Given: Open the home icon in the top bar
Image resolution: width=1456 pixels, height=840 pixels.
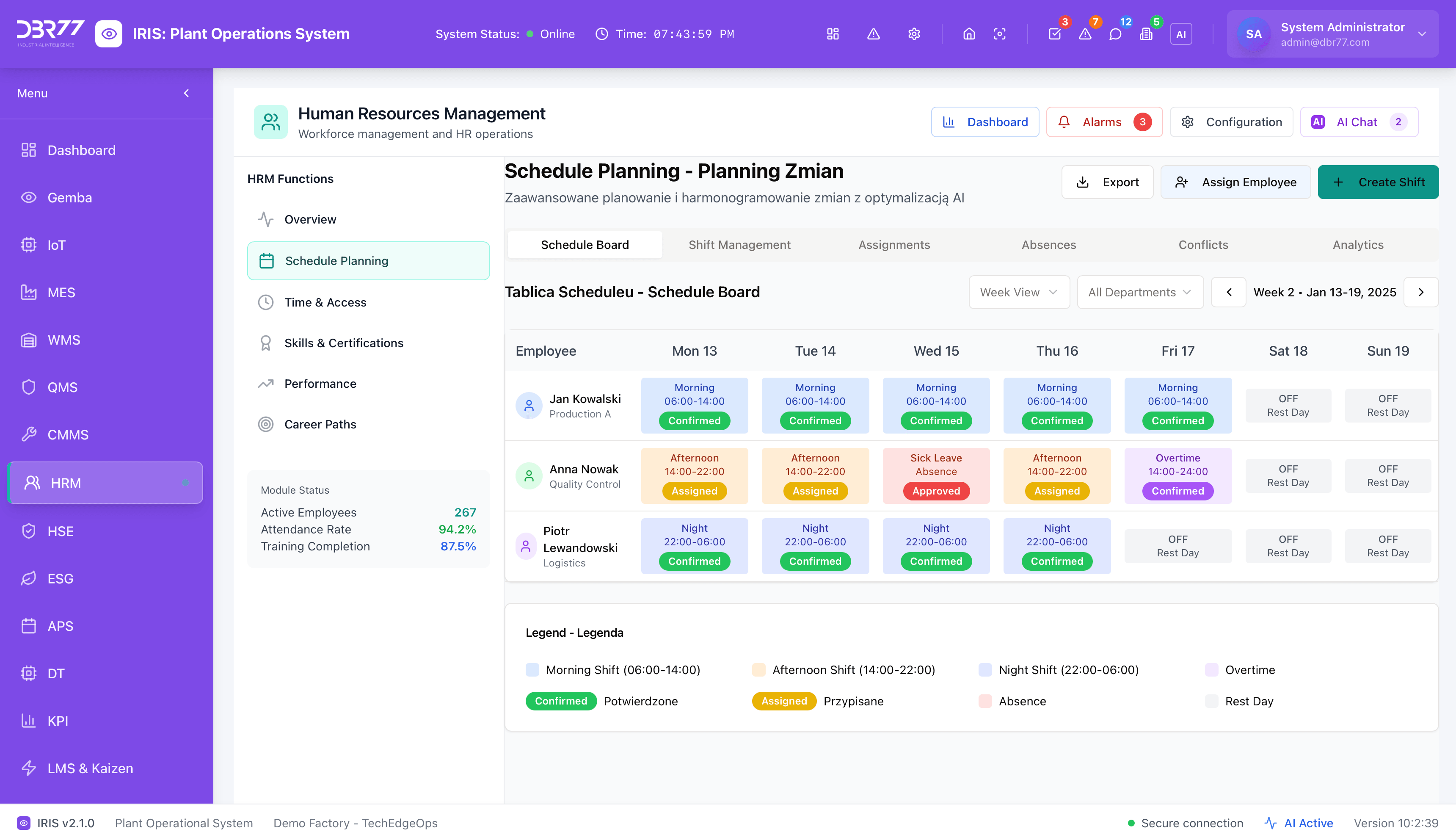Looking at the screenshot, I should point(969,33).
